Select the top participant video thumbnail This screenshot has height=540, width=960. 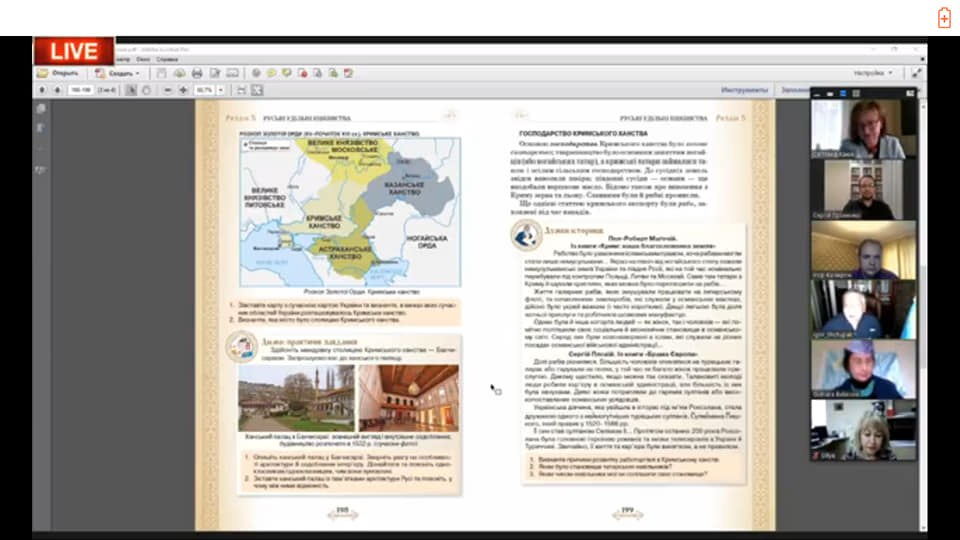(863, 129)
